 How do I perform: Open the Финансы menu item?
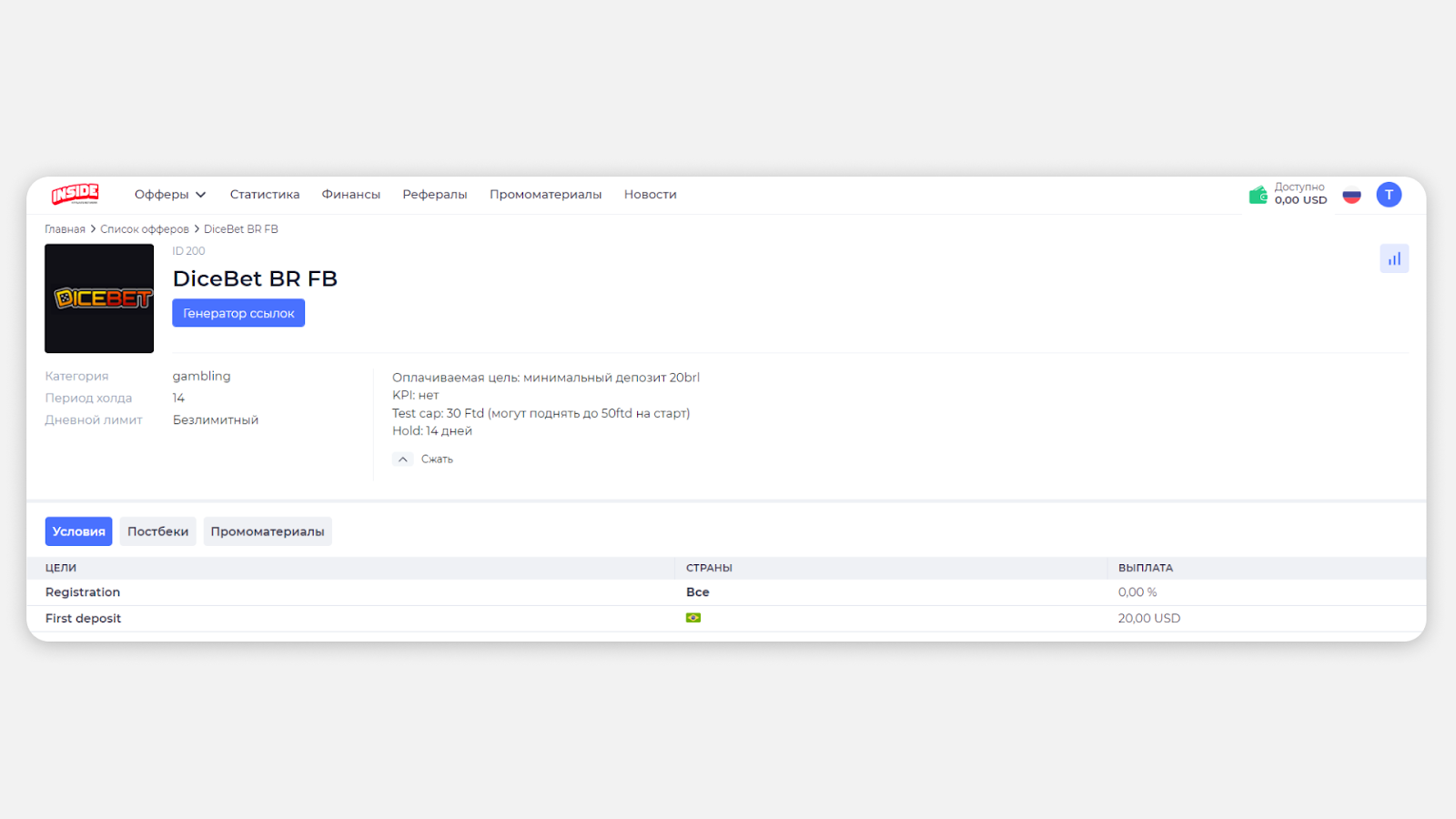pyautogui.click(x=351, y=195)
